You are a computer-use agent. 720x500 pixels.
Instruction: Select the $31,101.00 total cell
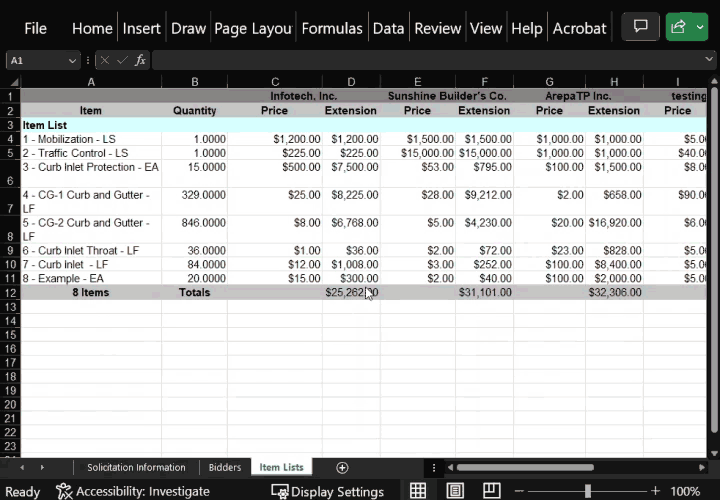(484, 292)
